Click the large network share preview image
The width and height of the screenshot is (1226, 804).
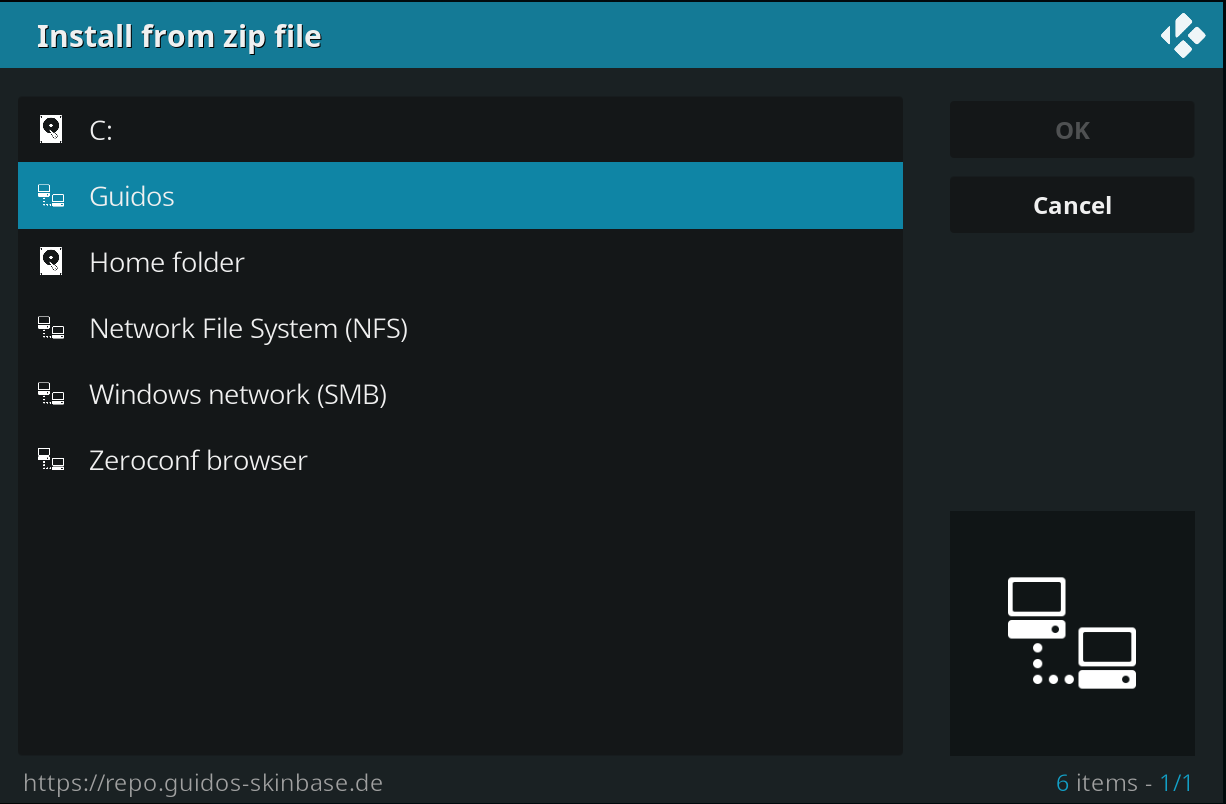(x=1072, y=633)
